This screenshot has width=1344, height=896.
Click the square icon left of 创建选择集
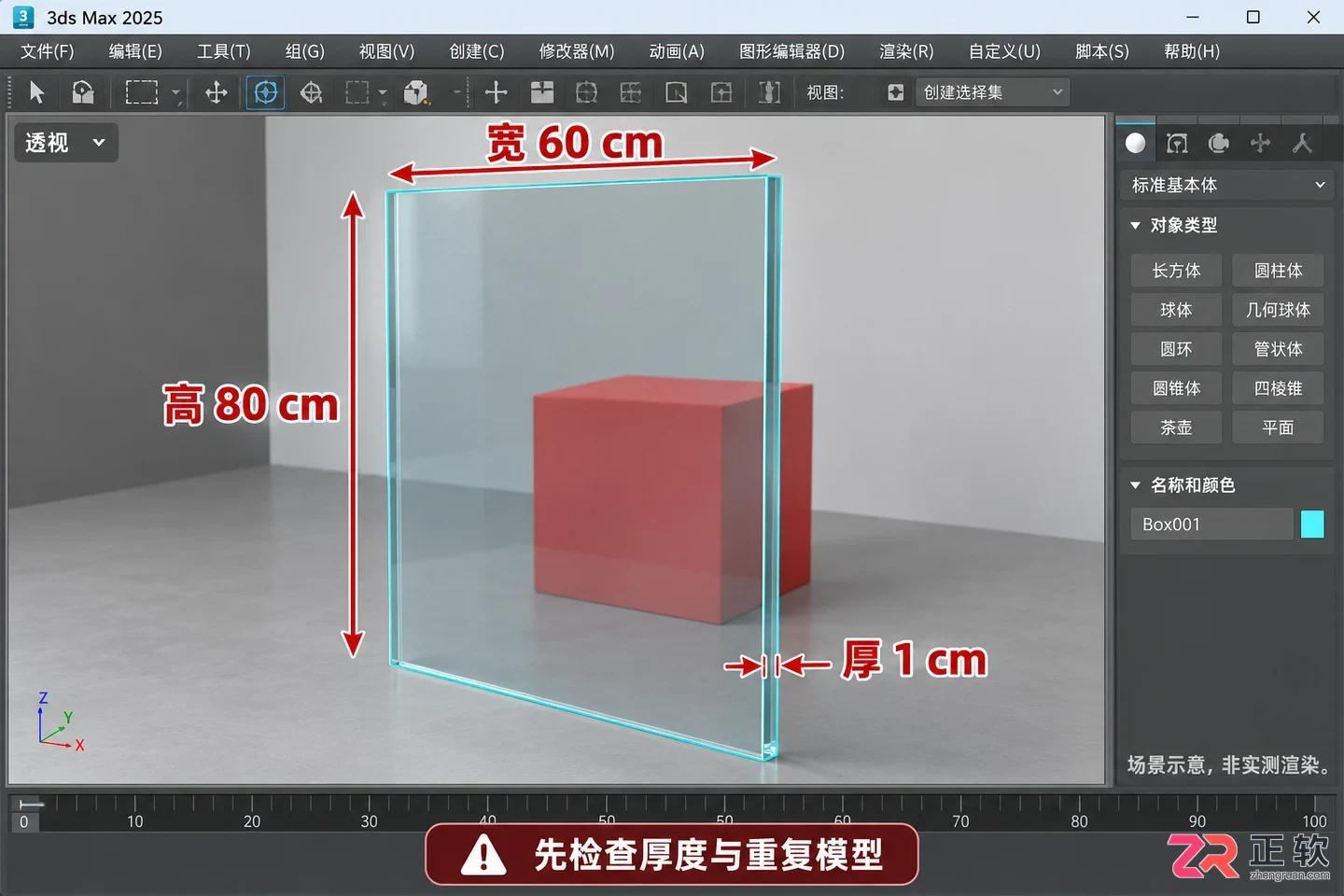pyautogui.click(x=896, y=92)
